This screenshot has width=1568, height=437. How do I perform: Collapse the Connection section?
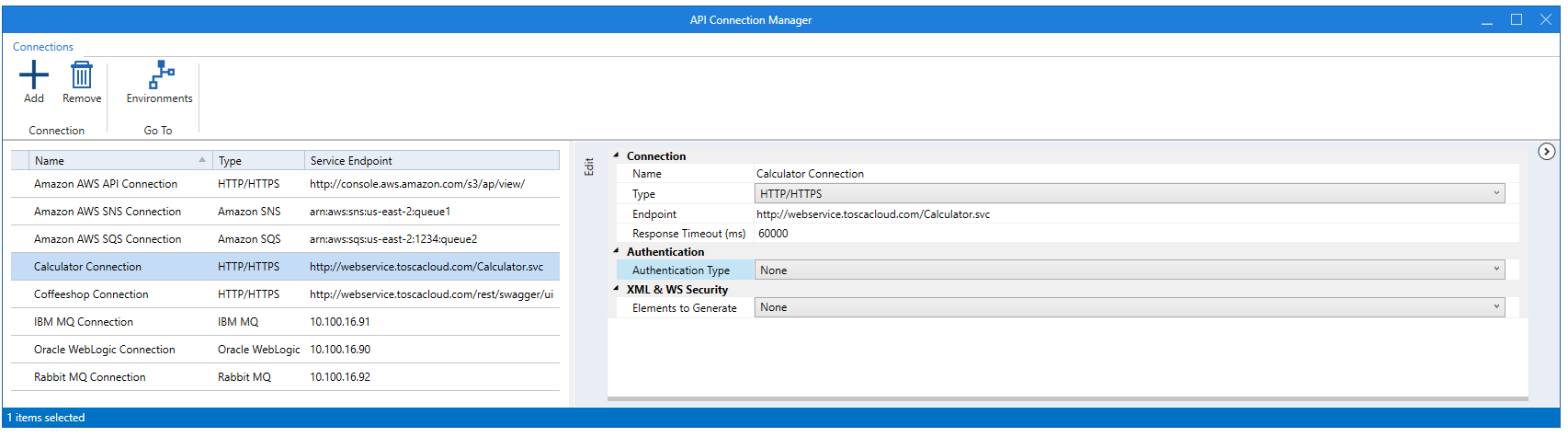(616, 155)
